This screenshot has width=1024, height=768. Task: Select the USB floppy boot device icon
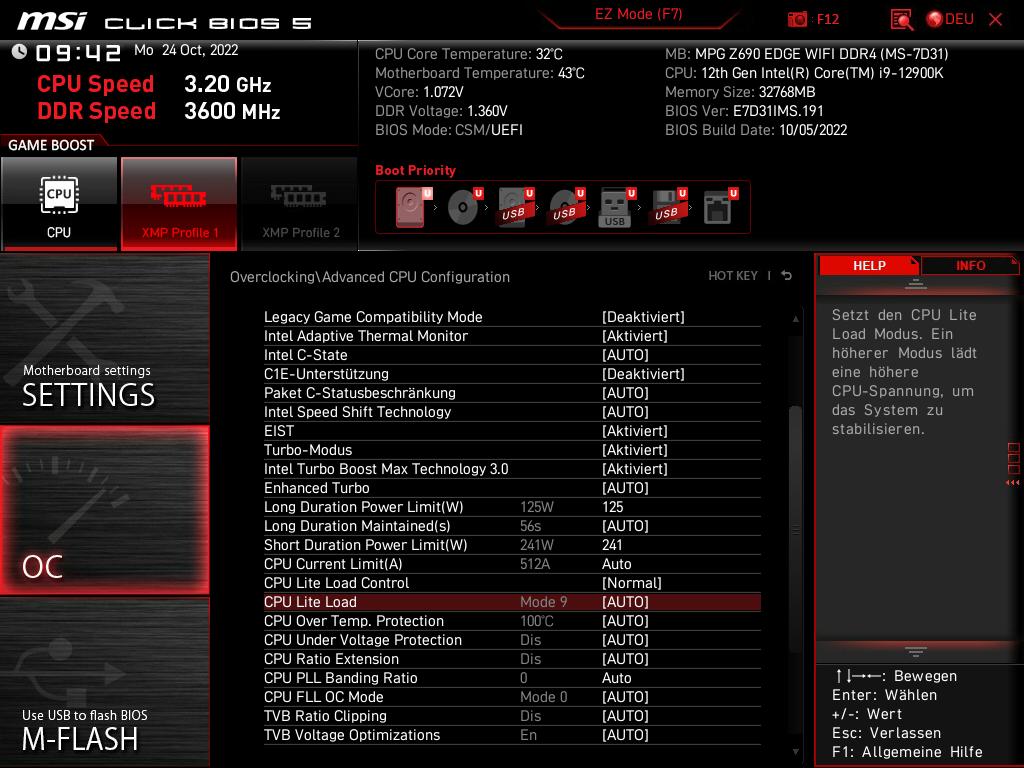click(x=668, y=207)
